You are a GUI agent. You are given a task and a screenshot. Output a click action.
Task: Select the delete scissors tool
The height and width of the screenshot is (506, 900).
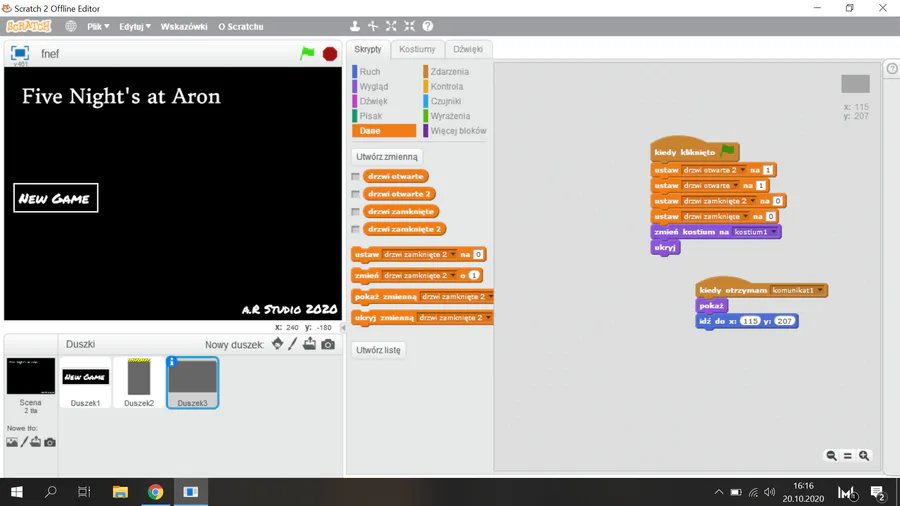[373, 26]
